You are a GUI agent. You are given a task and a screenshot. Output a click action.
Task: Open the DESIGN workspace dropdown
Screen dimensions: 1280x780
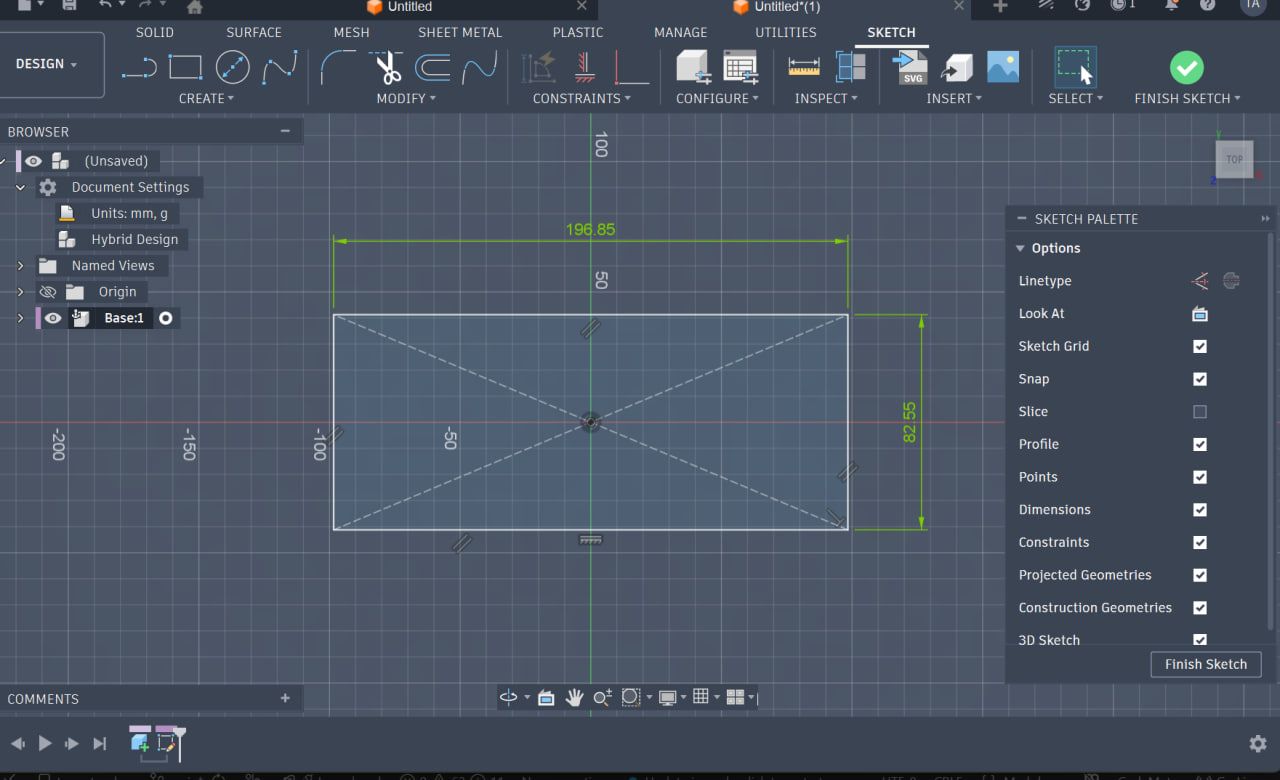click(47, 64)
